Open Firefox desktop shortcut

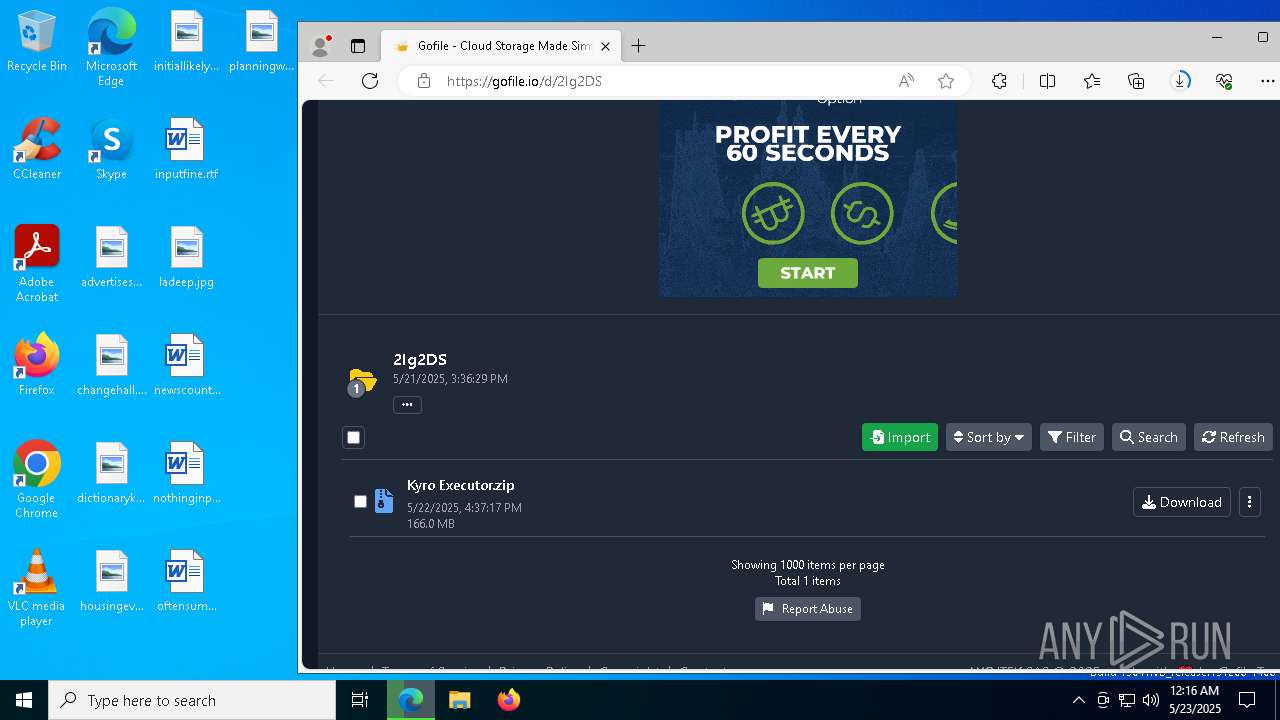(37, 365)
